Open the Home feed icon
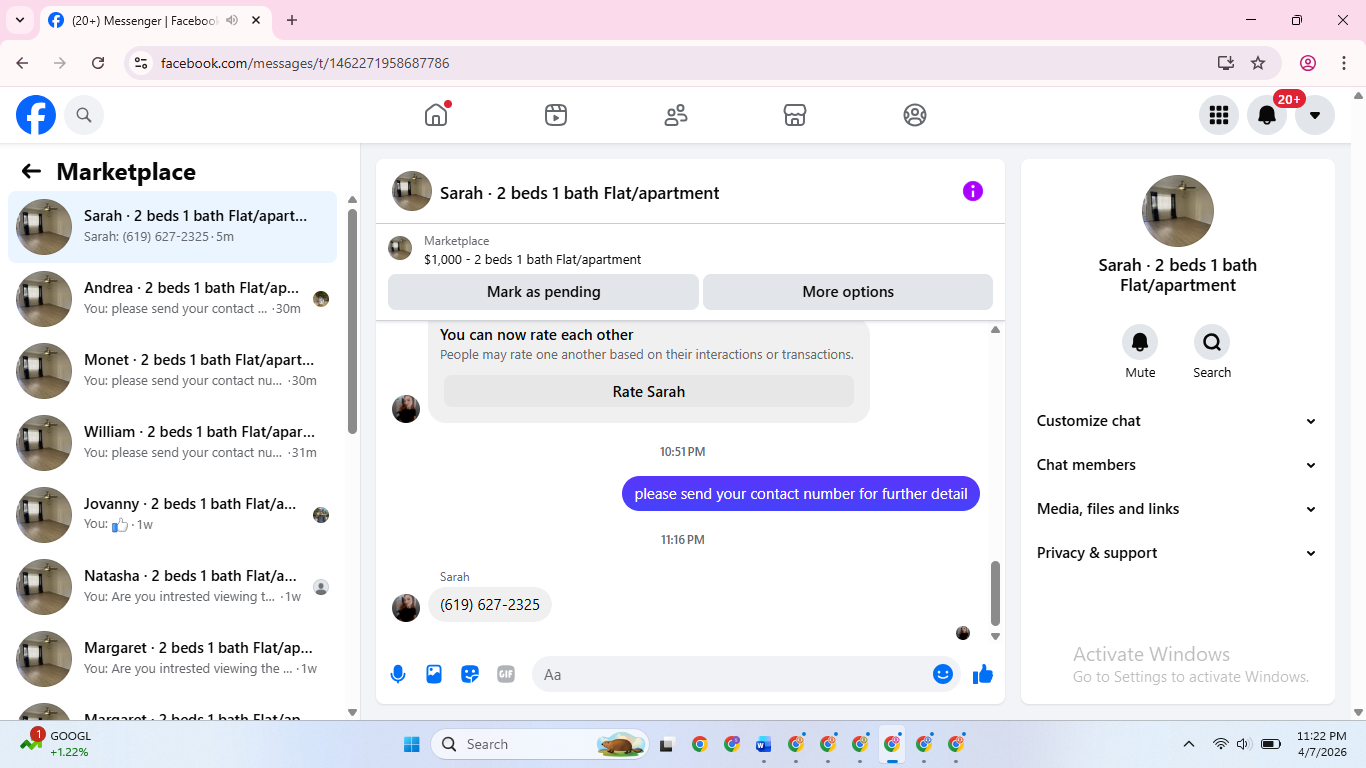The image size is (1366, 768). (436, 115)
